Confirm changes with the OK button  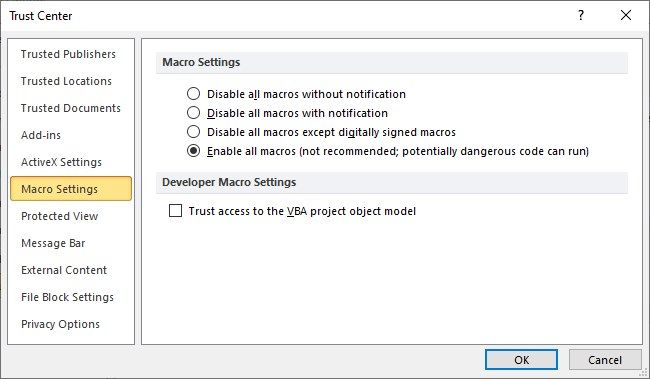pyautogui.click(x=521, y=360)
